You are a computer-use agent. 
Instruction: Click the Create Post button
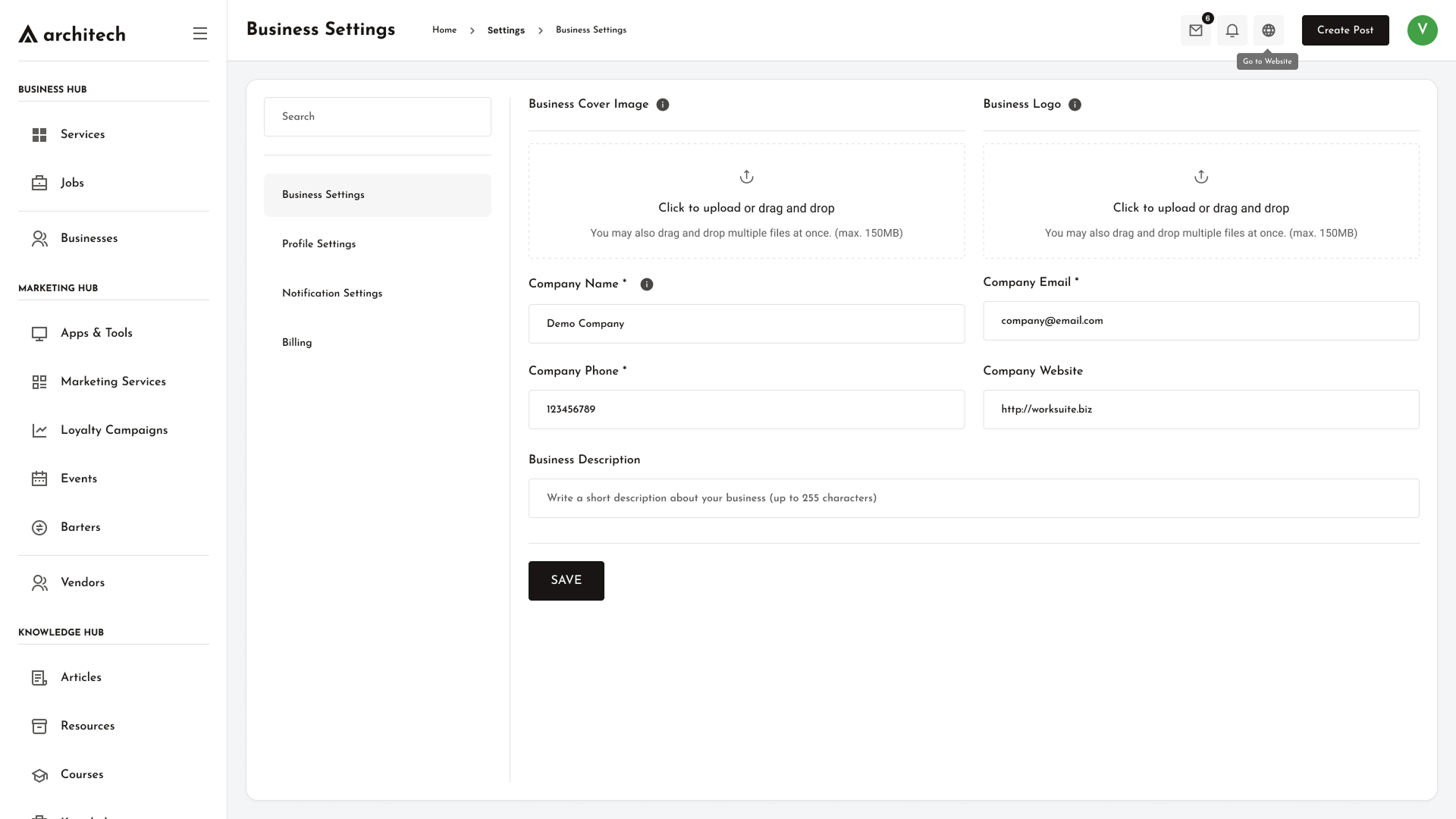coord(1345,30)
